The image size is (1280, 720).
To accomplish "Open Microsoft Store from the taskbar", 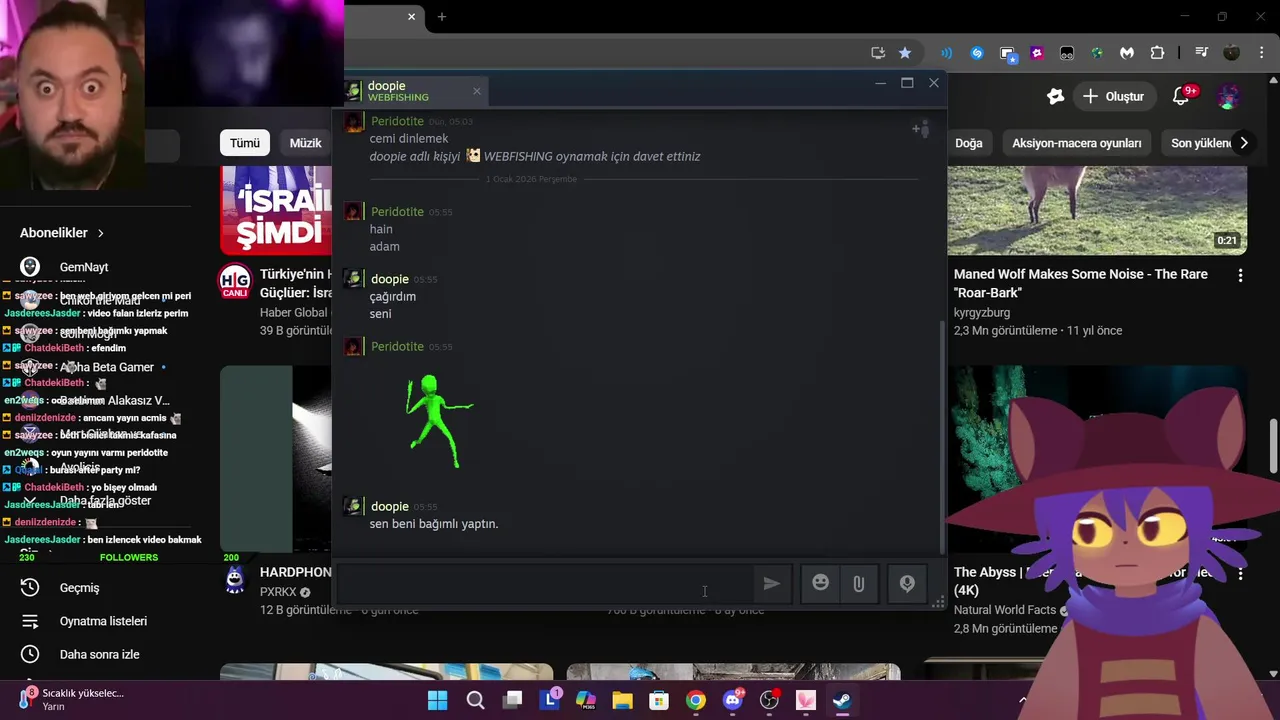I will 659,700.
